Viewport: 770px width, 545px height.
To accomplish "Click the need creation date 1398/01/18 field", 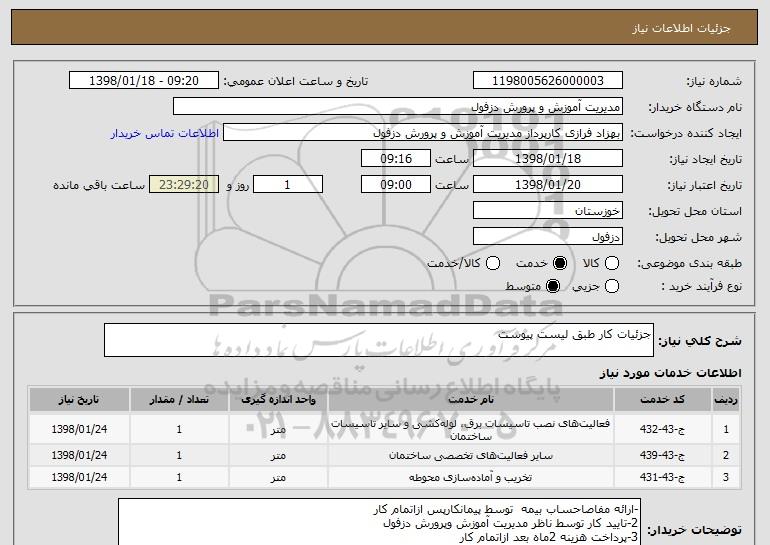I will pos(548,159).
